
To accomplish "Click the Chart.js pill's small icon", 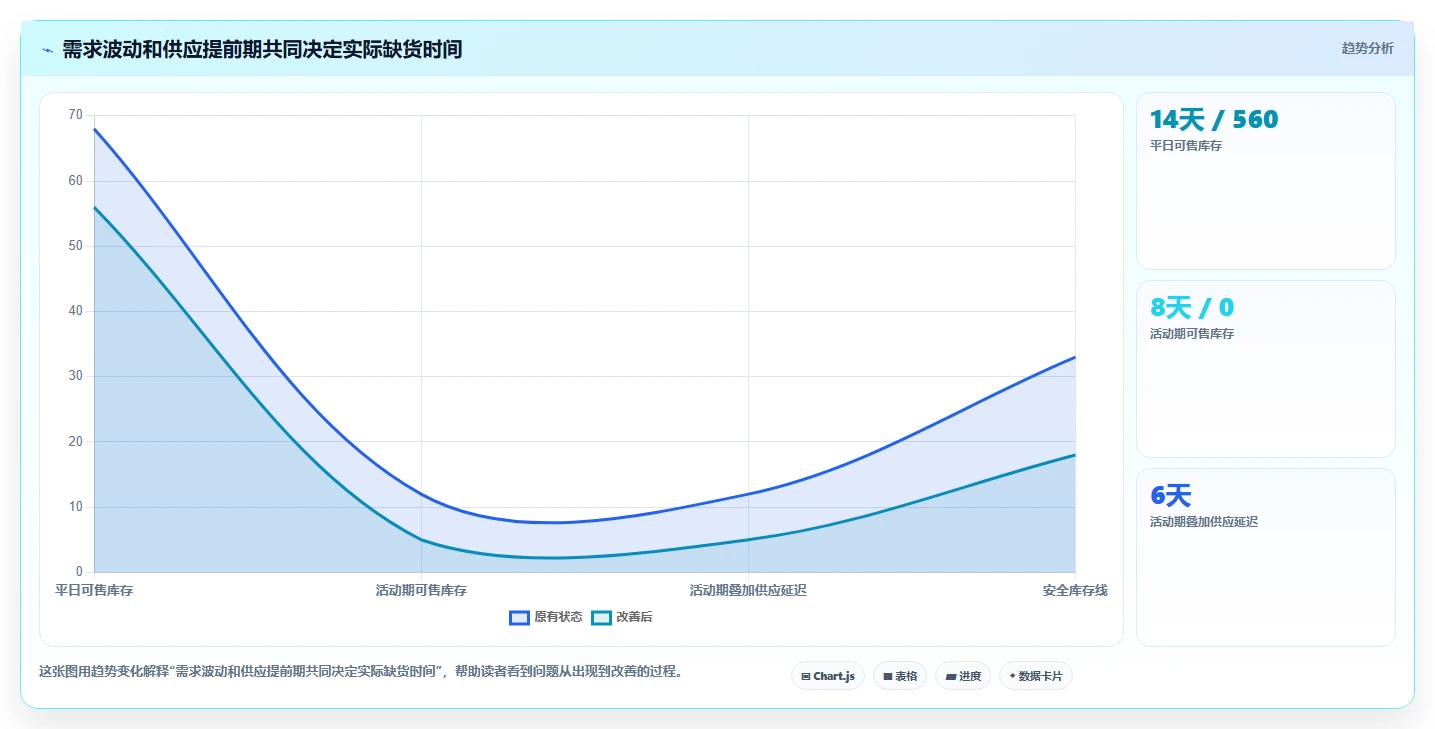I will [806, 677].
